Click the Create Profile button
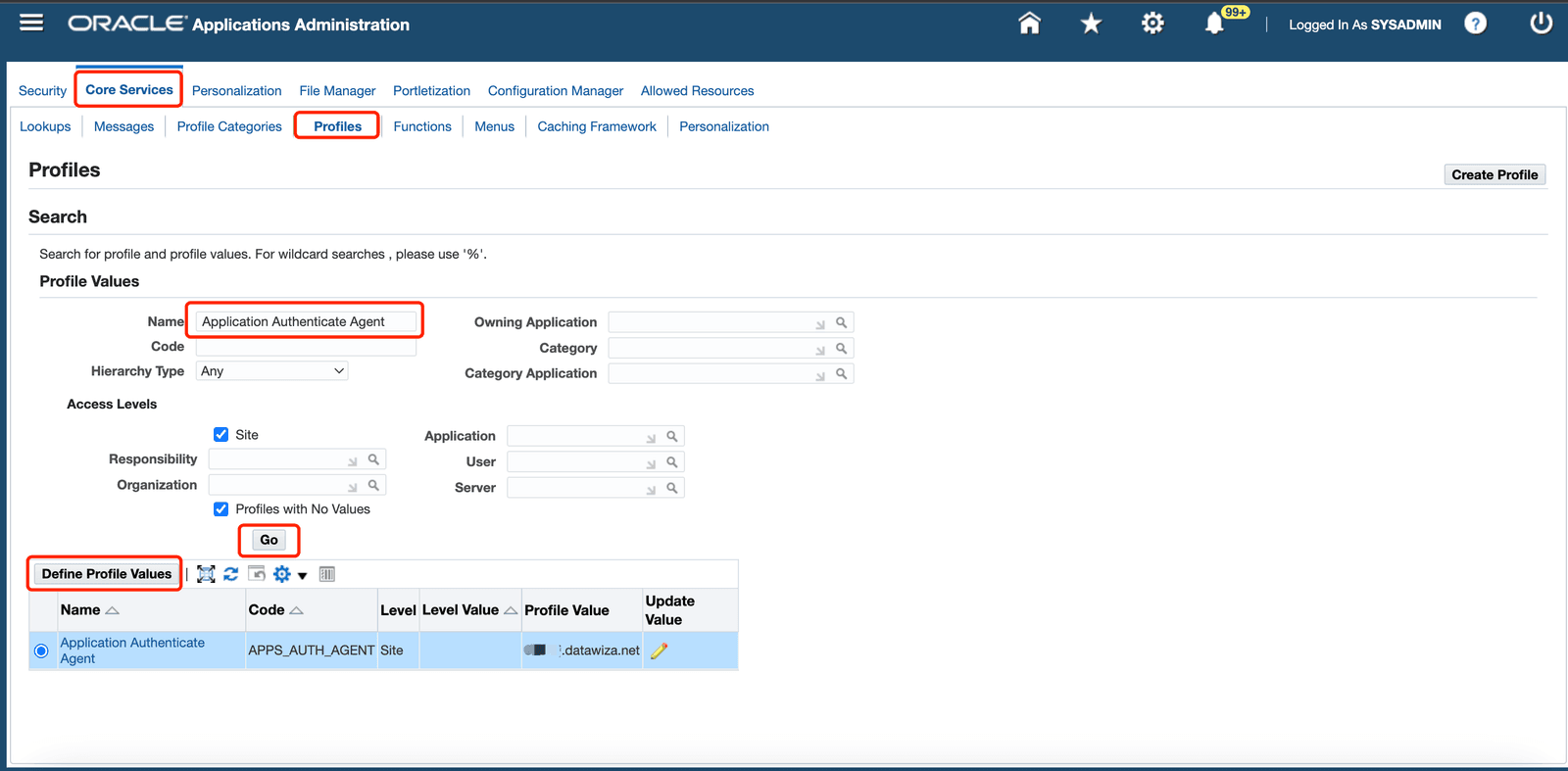Viewport: 1568px width, 771px height. (1494, 174)
